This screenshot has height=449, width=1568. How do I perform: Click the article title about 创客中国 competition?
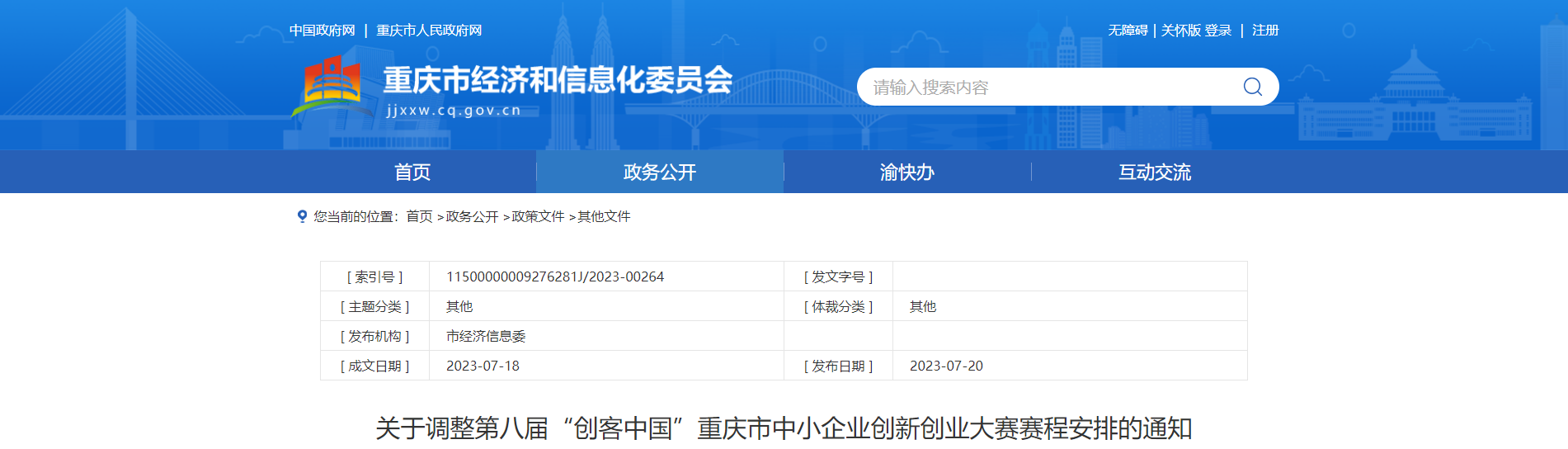[x=784, y=428]
